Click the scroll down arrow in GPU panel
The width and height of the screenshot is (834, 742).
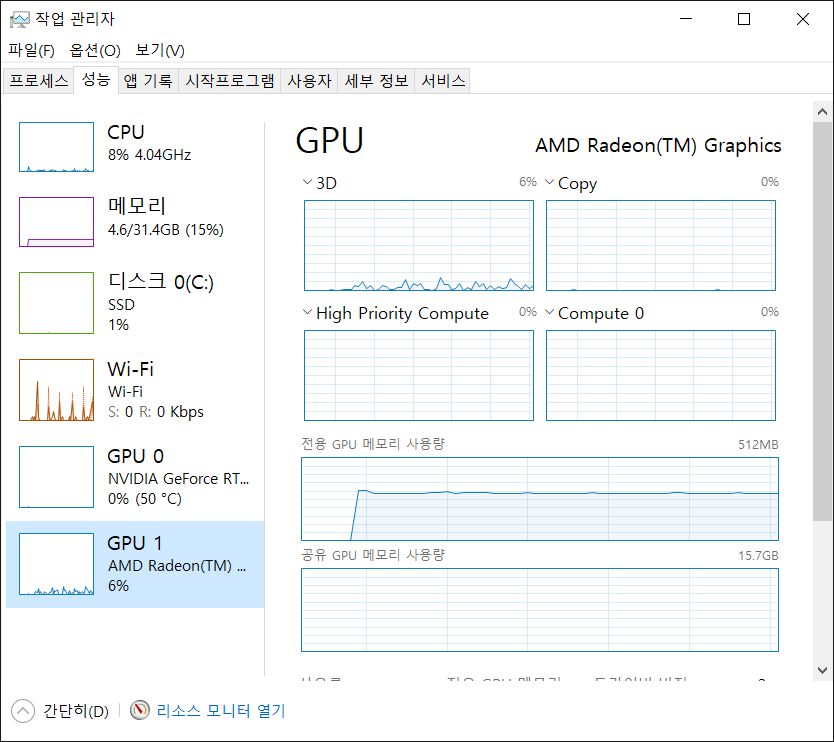pyautogui.click(x=823, y=669)
